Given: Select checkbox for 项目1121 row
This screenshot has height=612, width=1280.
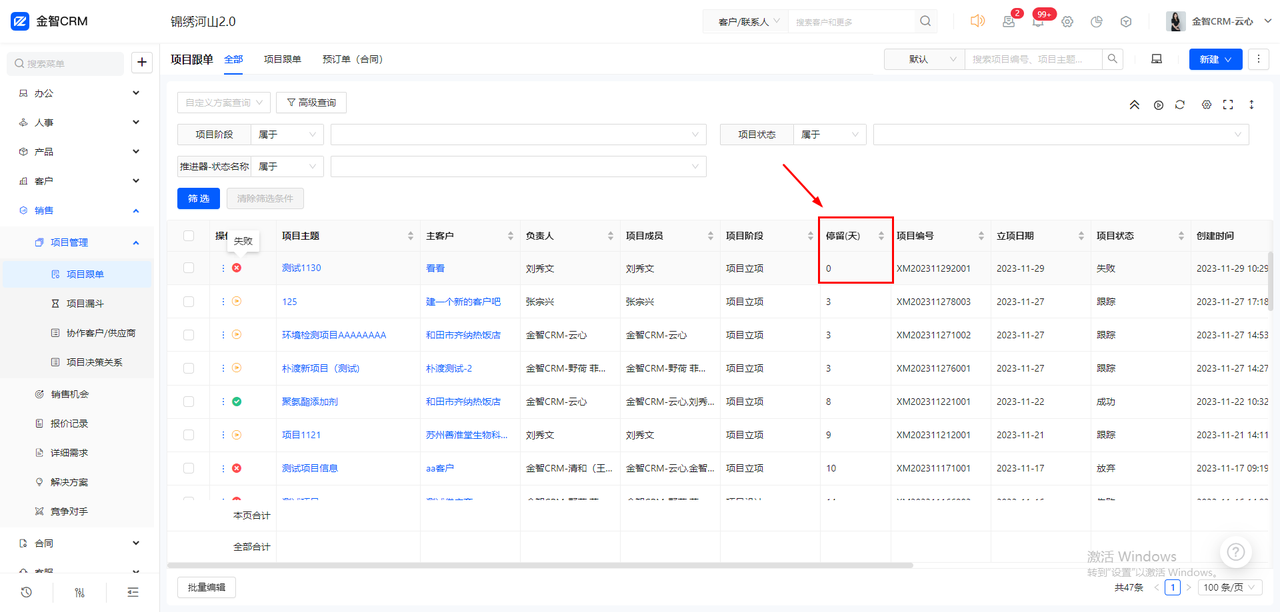Looking at the screenshot, I should 189,435.
